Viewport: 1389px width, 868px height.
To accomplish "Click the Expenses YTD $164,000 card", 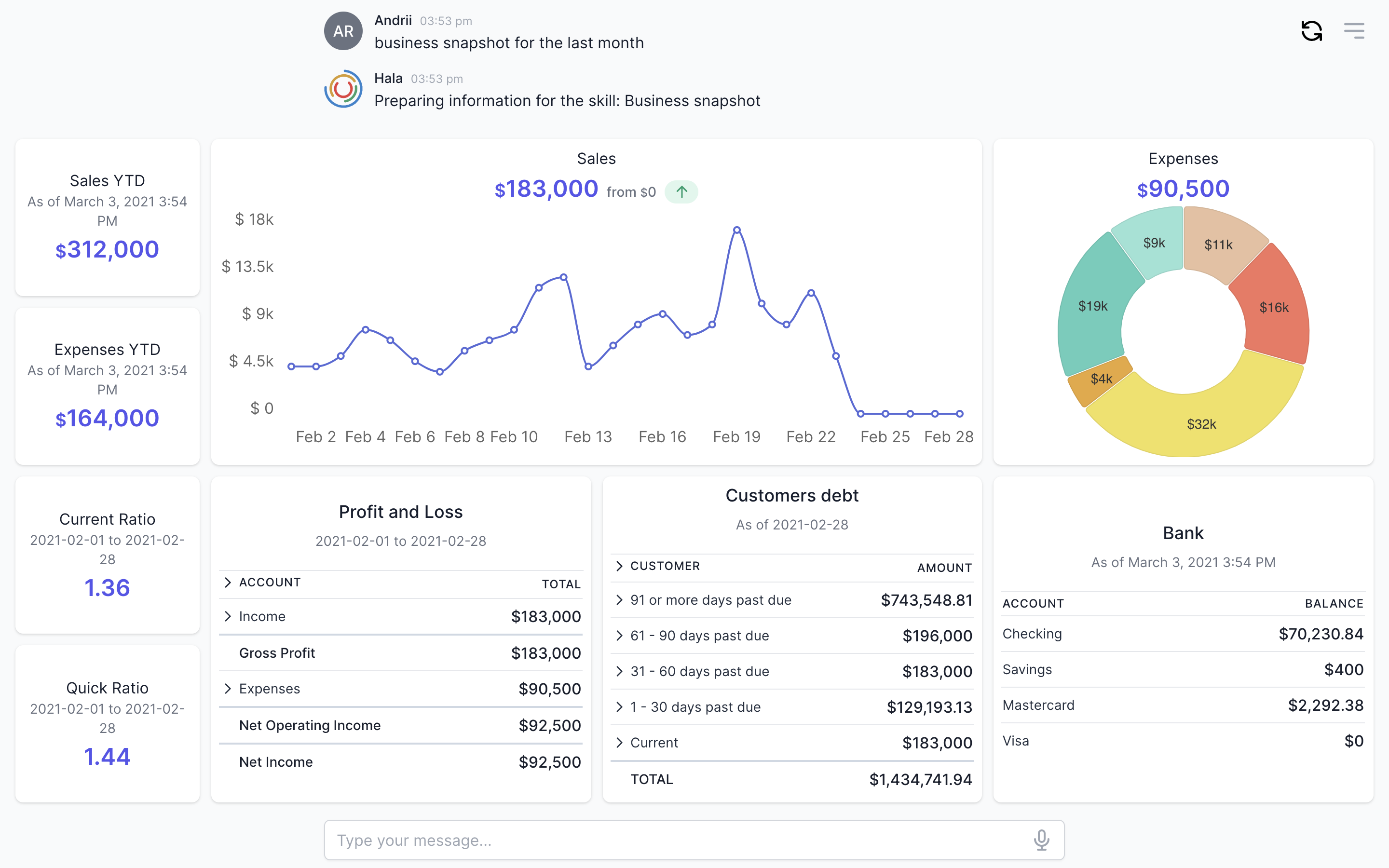I will click(108, 386).
